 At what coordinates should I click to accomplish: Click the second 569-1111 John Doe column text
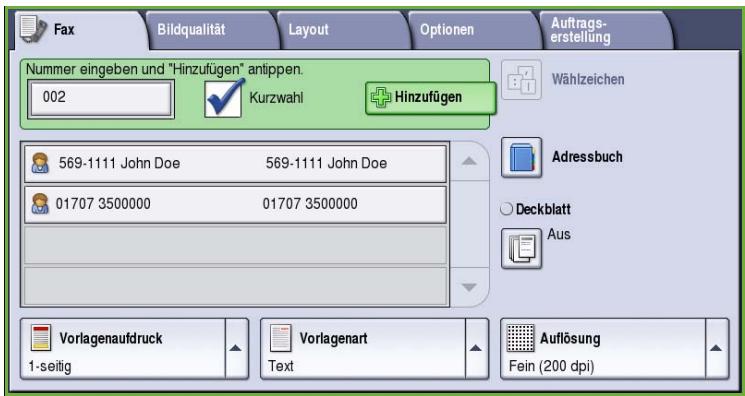click(326, 163)
